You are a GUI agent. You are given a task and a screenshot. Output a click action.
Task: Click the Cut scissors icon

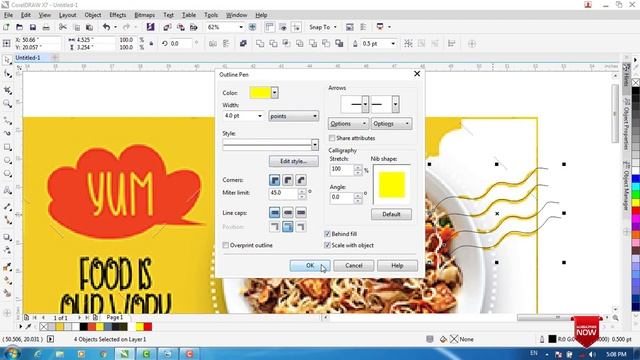(x=62, y=27)
